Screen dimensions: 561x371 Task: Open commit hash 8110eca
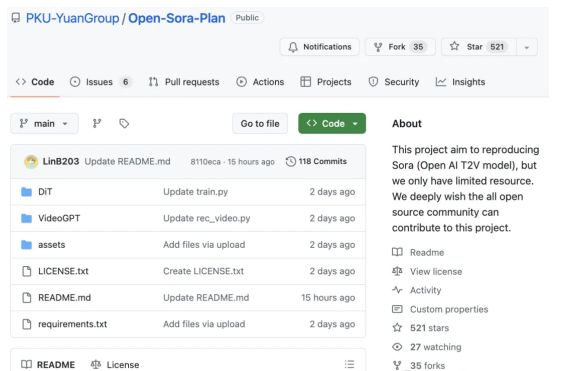205,162
